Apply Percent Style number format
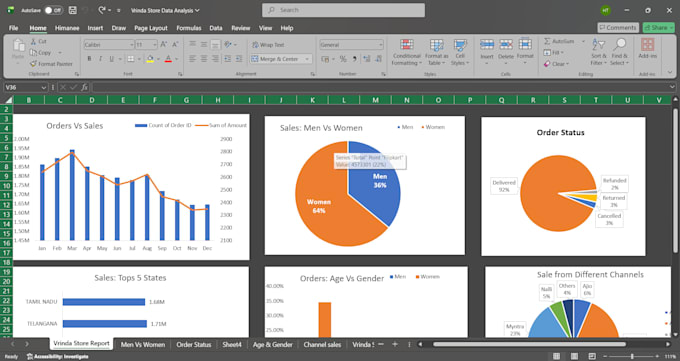This screenshot has height=361, width=680. point(343,59)
